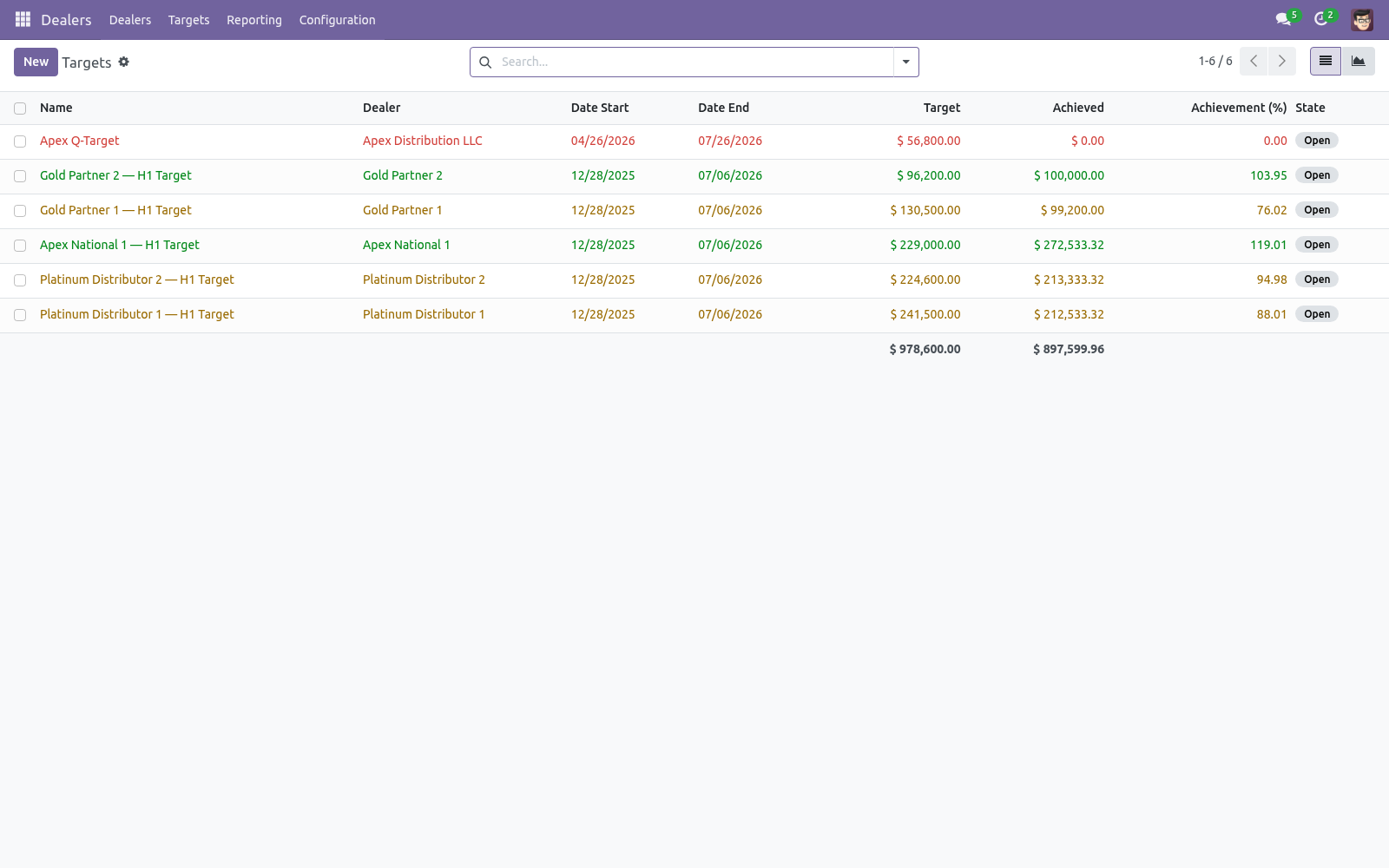Click target amount $ 229,000.00

click(925, 245)
